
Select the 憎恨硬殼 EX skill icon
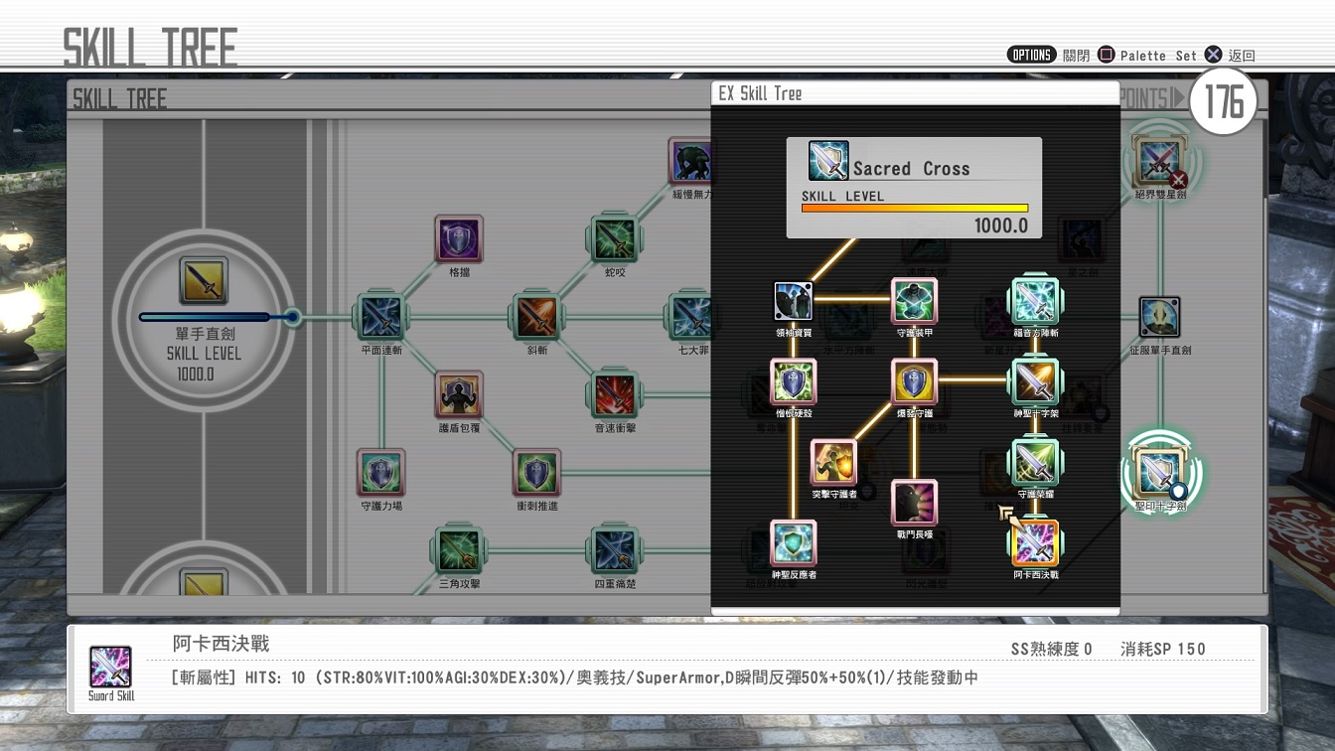click(794, 382)
